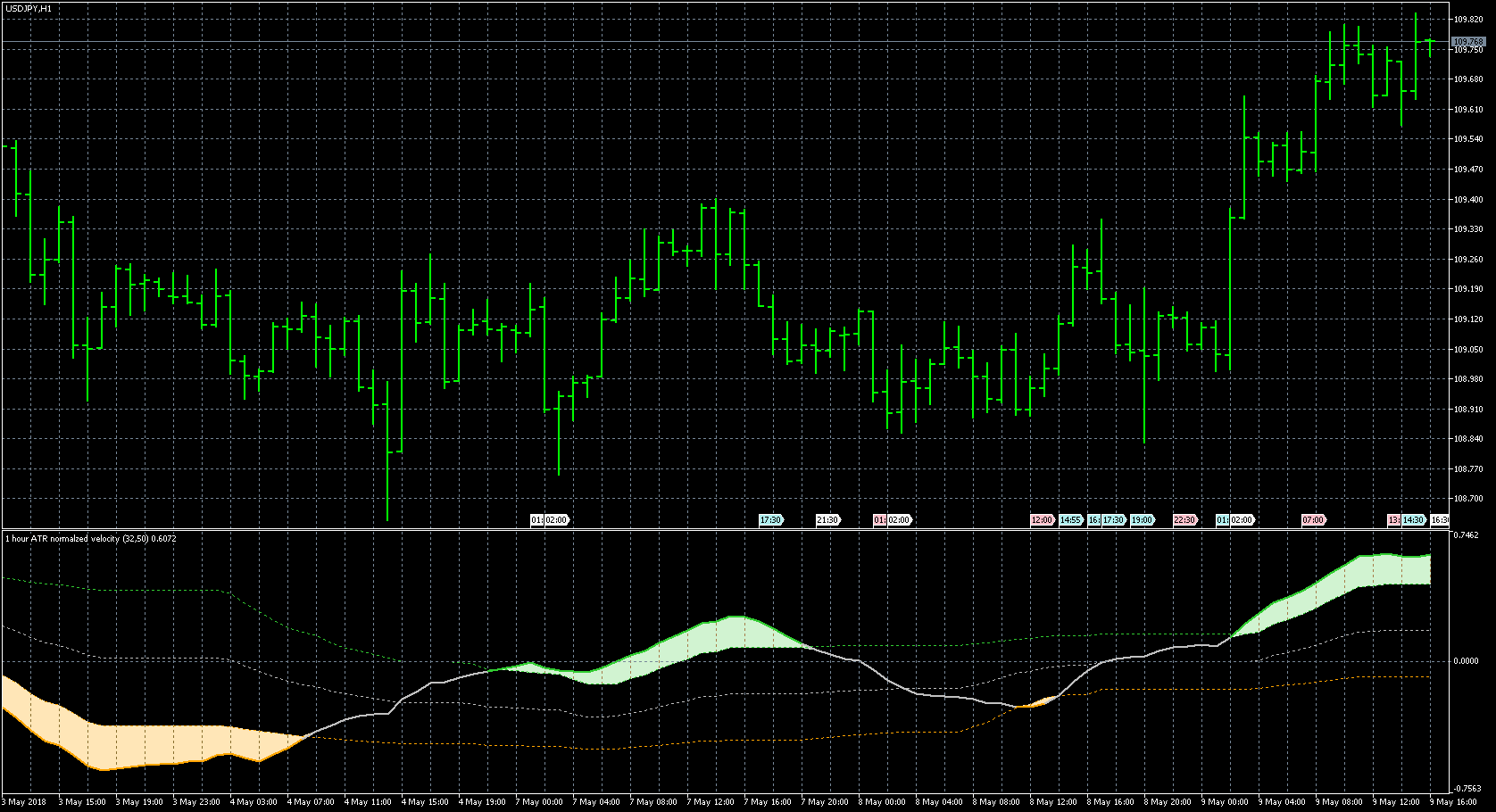Select the pink 12:00 event marker
The width and height of the screenshot is (1496, 812).
[x=1042, y=520]
